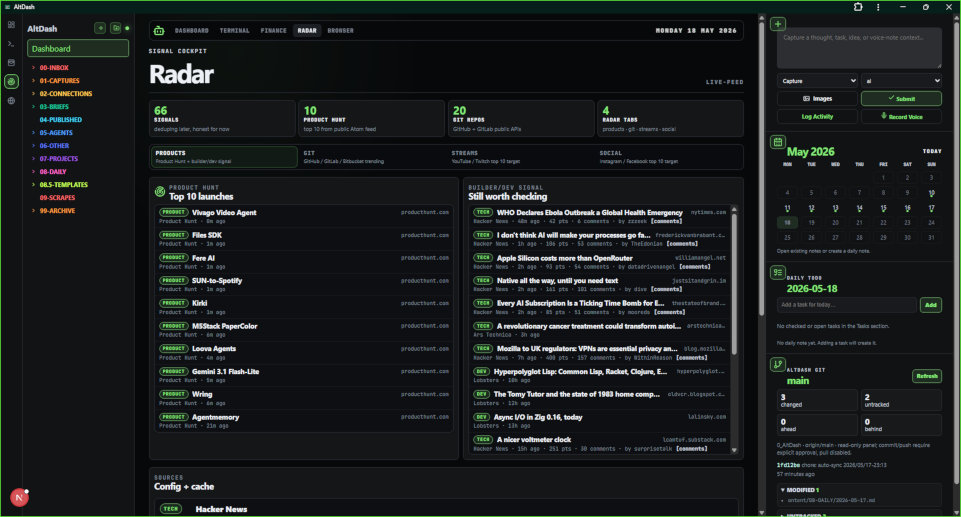Click the TODAY calendar link
The height and width of the screenshot is (517, 961).
click(x=932, y=151)
